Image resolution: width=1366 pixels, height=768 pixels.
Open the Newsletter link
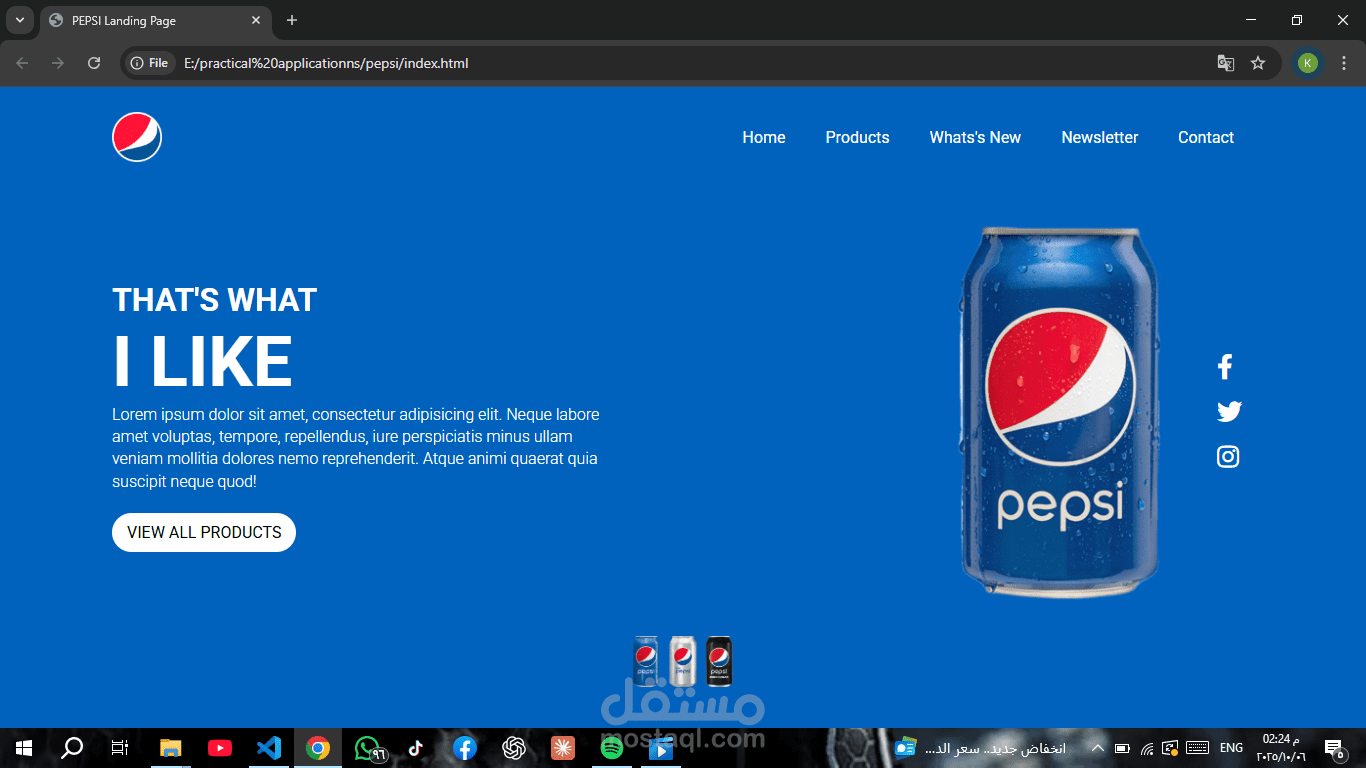[1099, 137]
